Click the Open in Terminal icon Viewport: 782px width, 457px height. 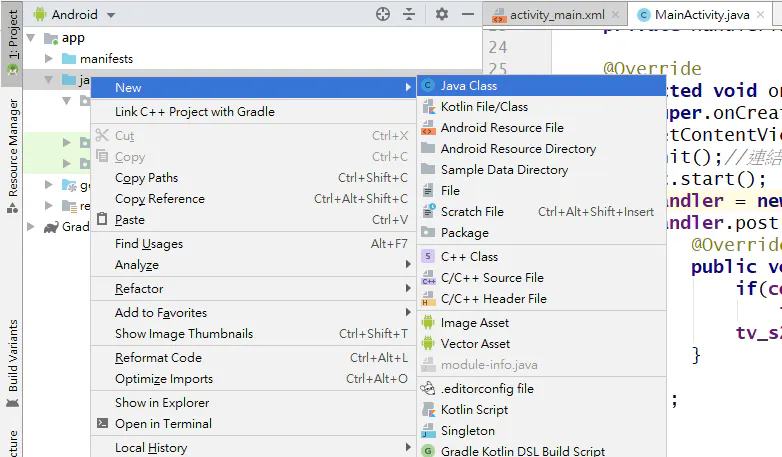[102, 423]
